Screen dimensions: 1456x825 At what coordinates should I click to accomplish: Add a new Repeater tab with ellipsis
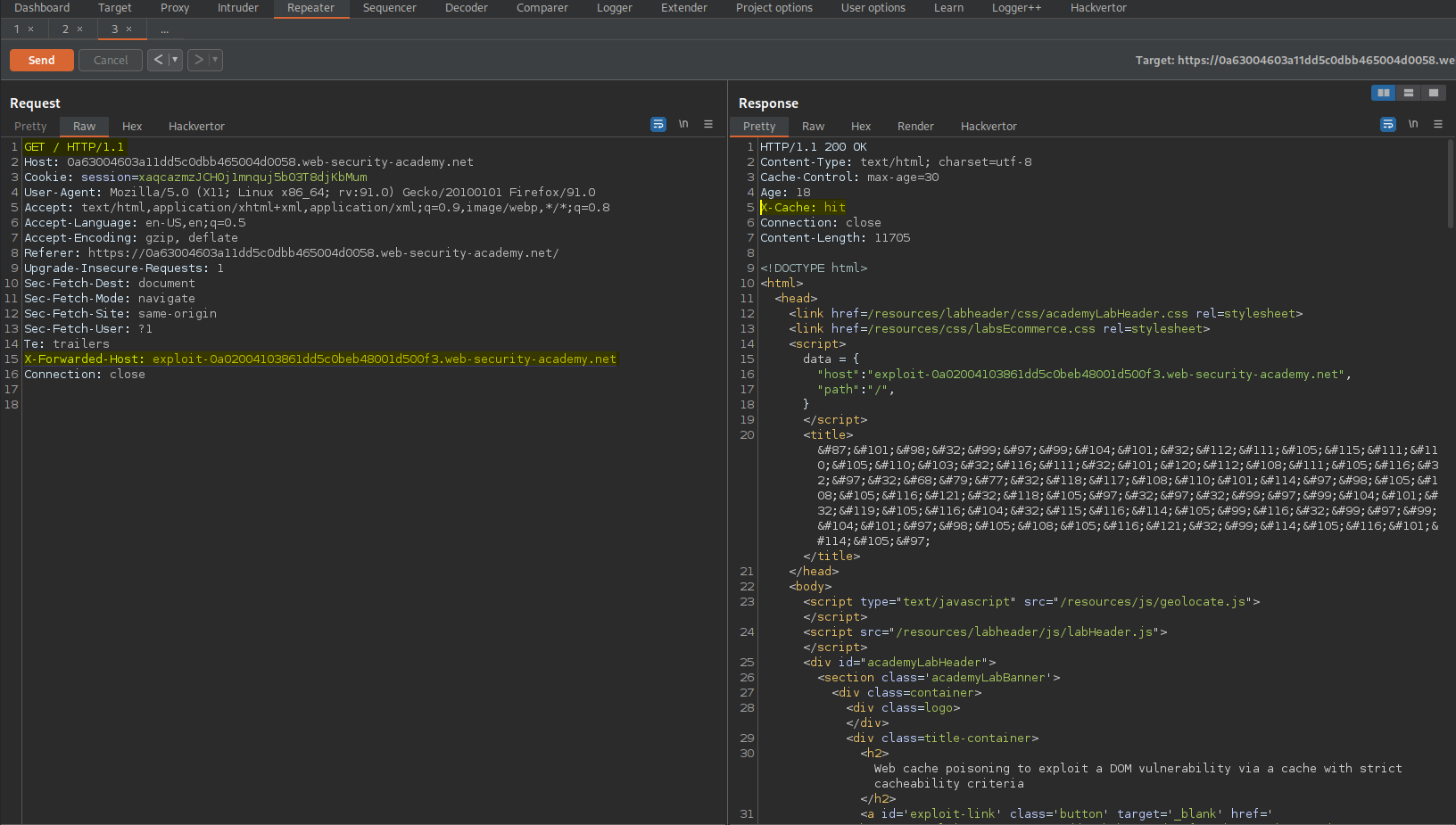(165, 29)
